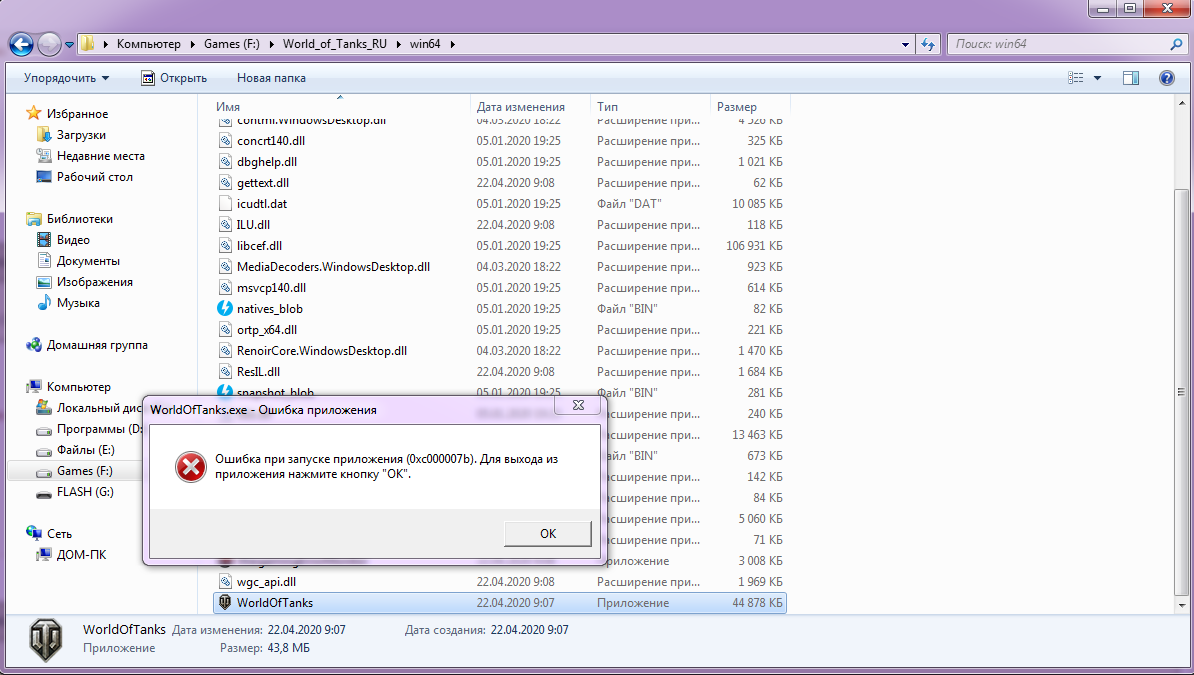
Task: Open help with the question mark icon
Action: pyautogui.click(x=1167, y=78)
